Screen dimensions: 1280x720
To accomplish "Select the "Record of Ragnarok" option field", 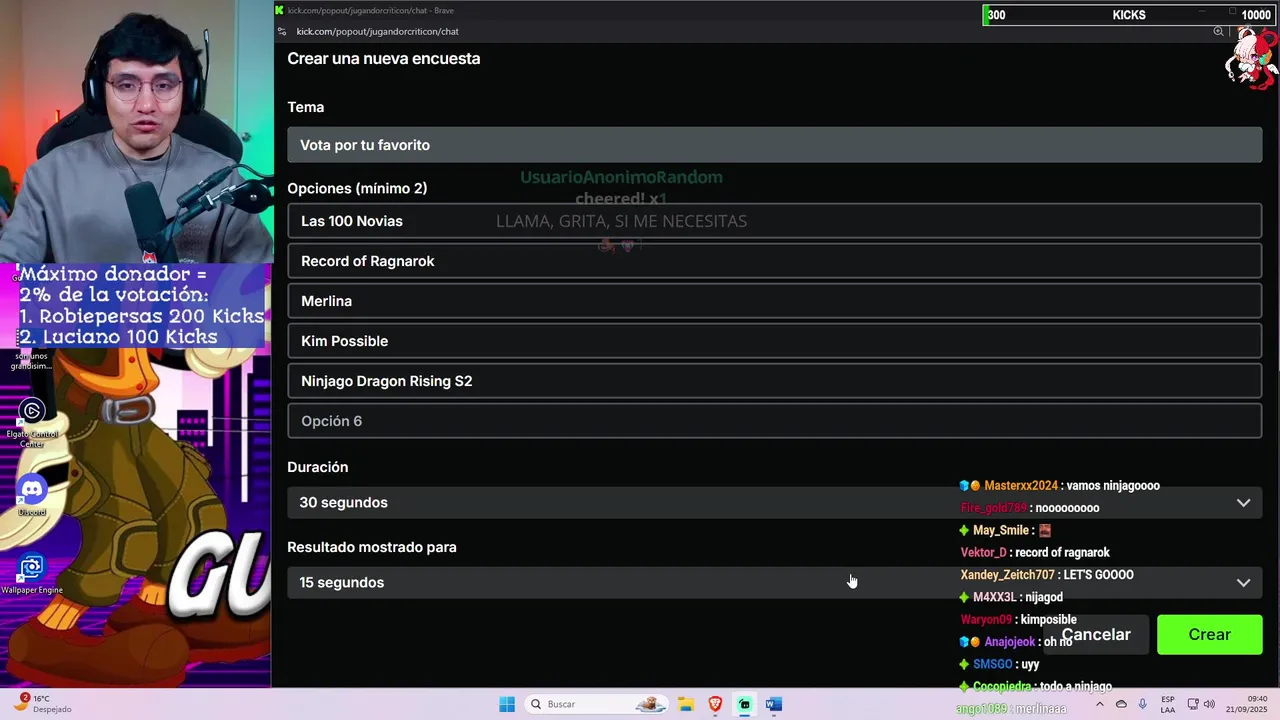I will click(774, 261).
